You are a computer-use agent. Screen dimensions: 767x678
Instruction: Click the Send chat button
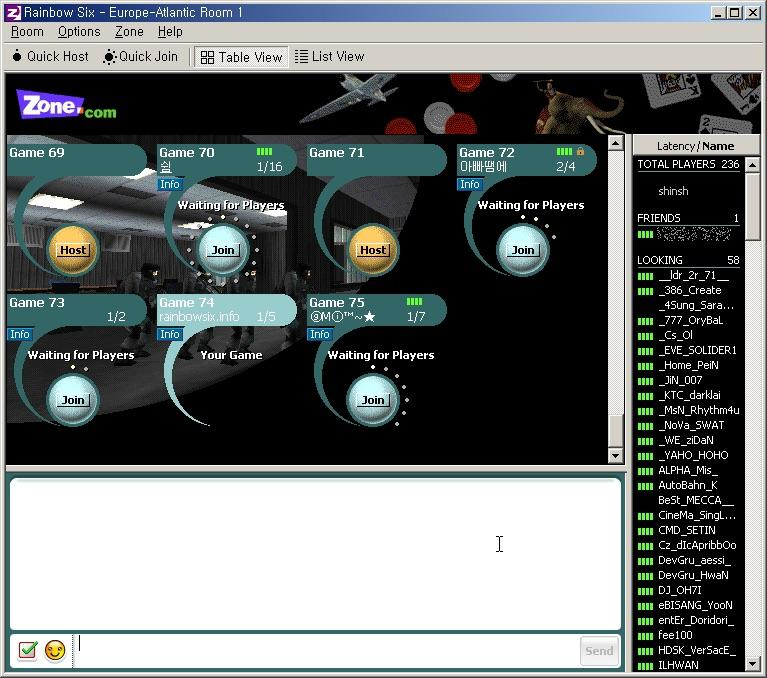[x=599, y=651]
